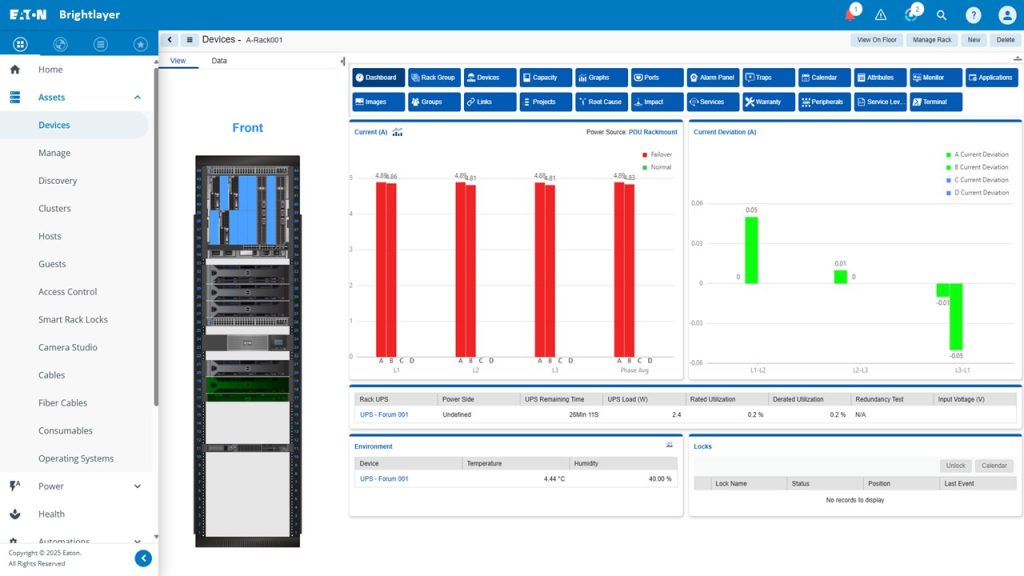Click the Manage Rack button

(x=931, y=40)
